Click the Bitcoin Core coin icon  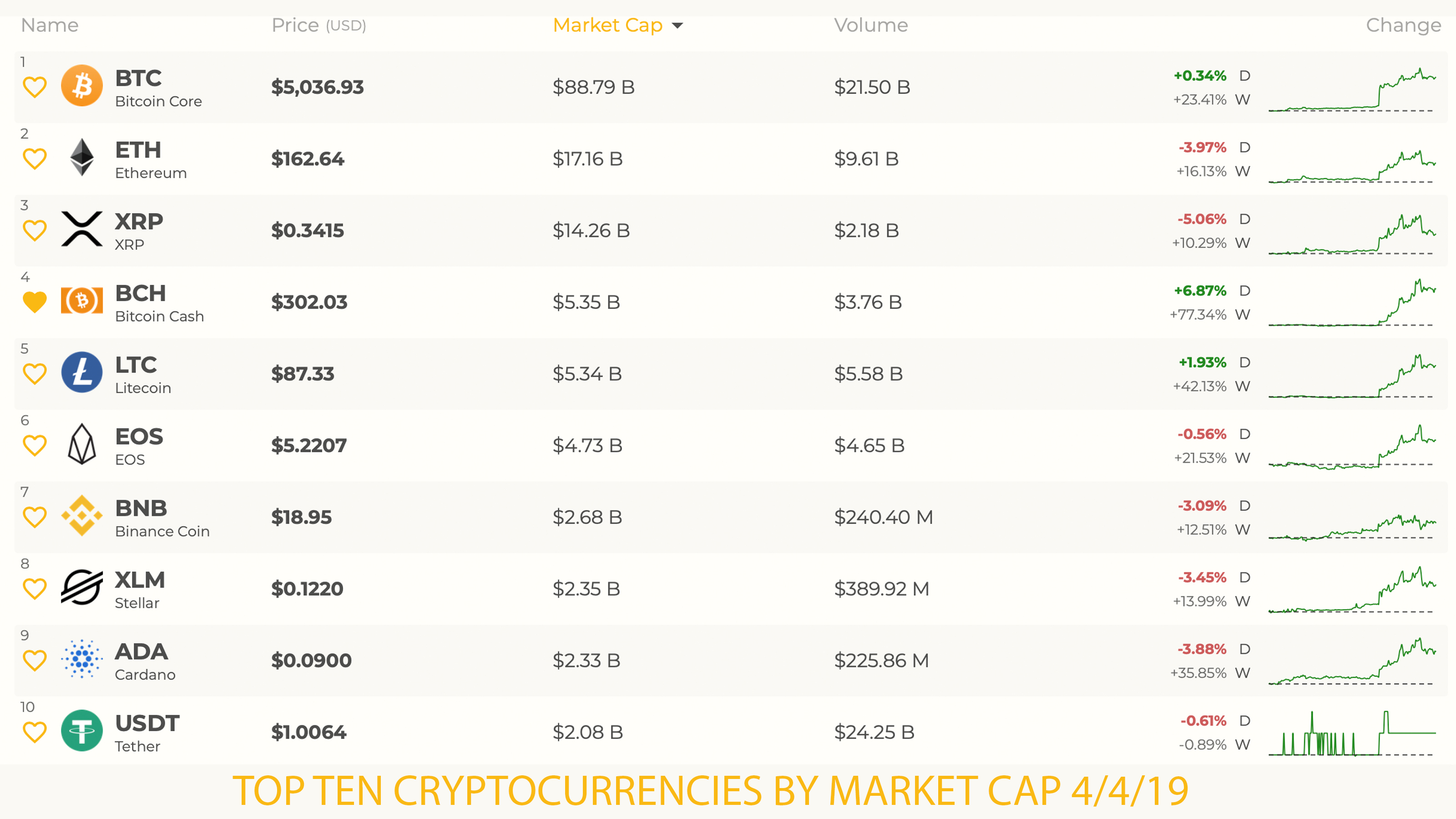(81, 86)
